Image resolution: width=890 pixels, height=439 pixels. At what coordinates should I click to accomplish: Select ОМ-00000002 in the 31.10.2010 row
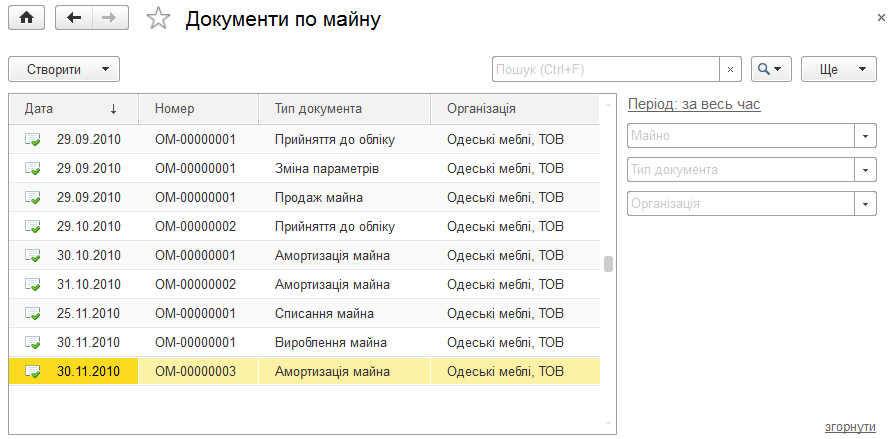coord(199,285)
